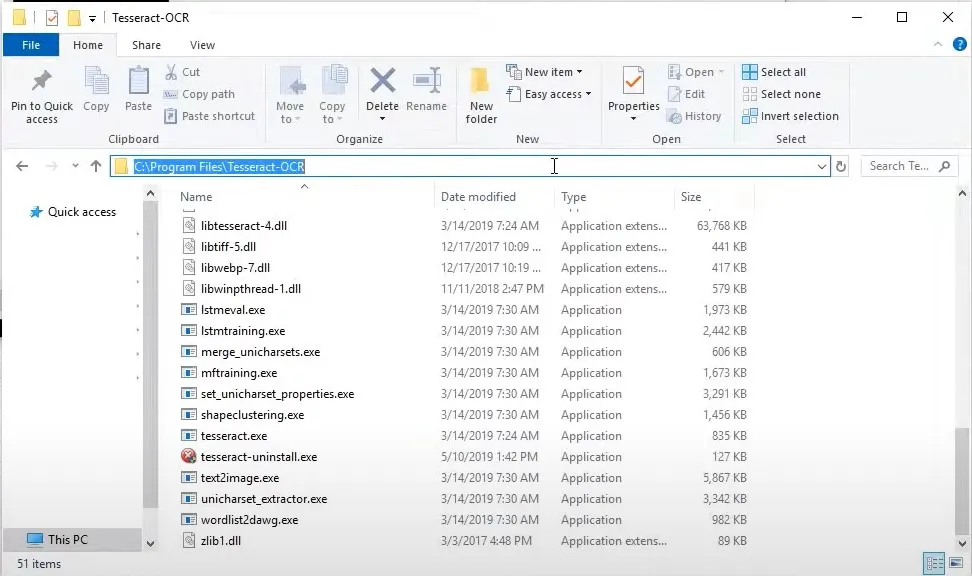Click the file list vertical scrollbar thumb

[962, 481]
